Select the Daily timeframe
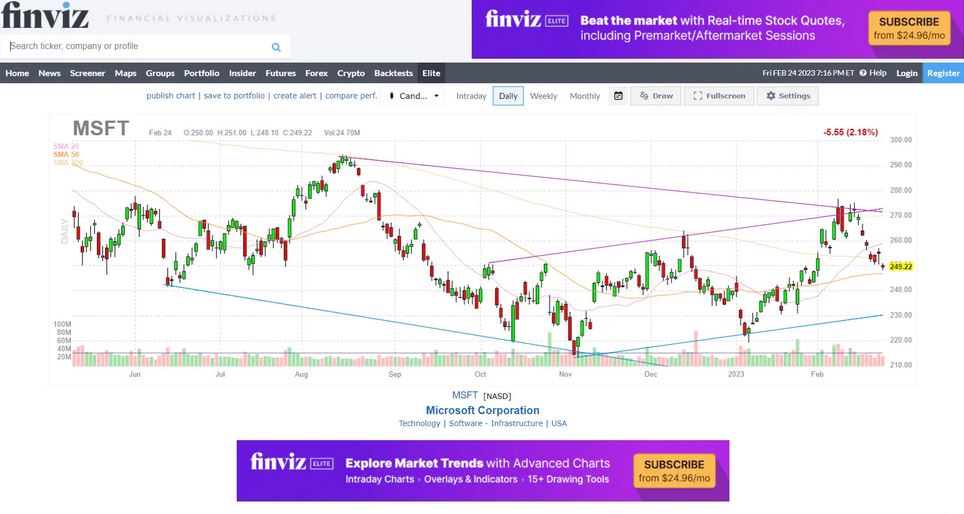 point(508,96)
